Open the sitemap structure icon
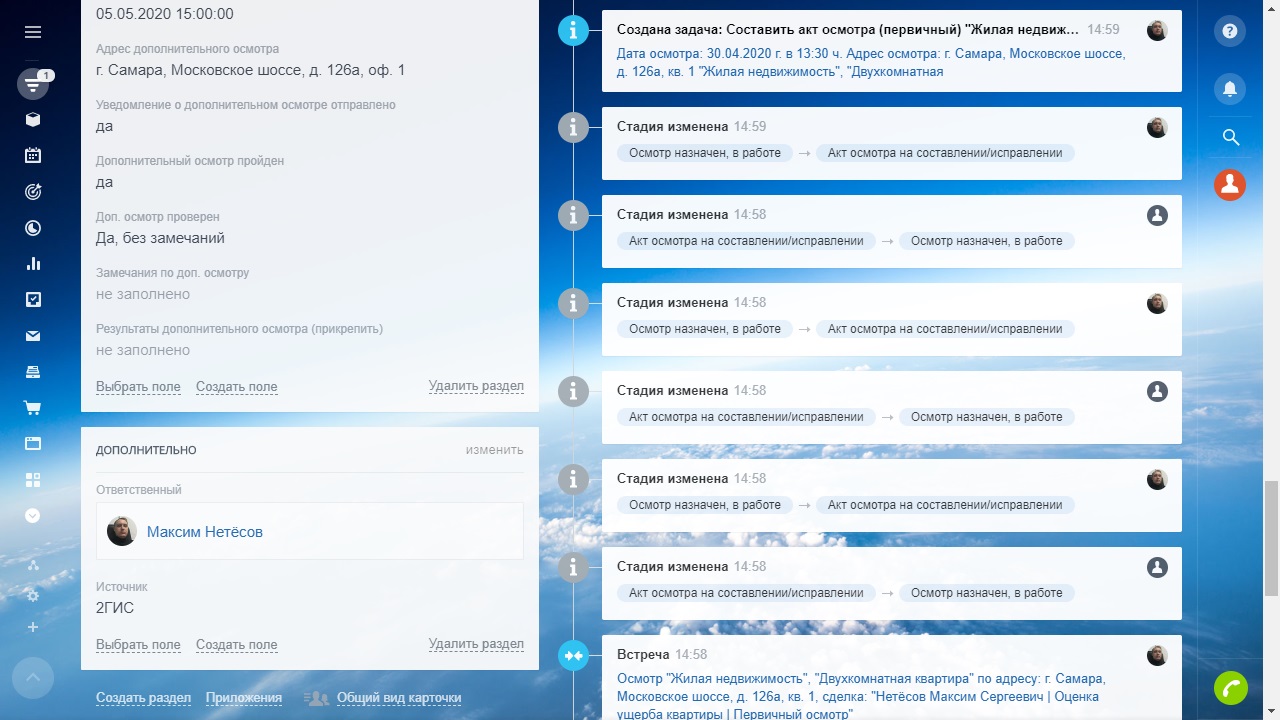The image size is (1280, 720). pos(33,566)
